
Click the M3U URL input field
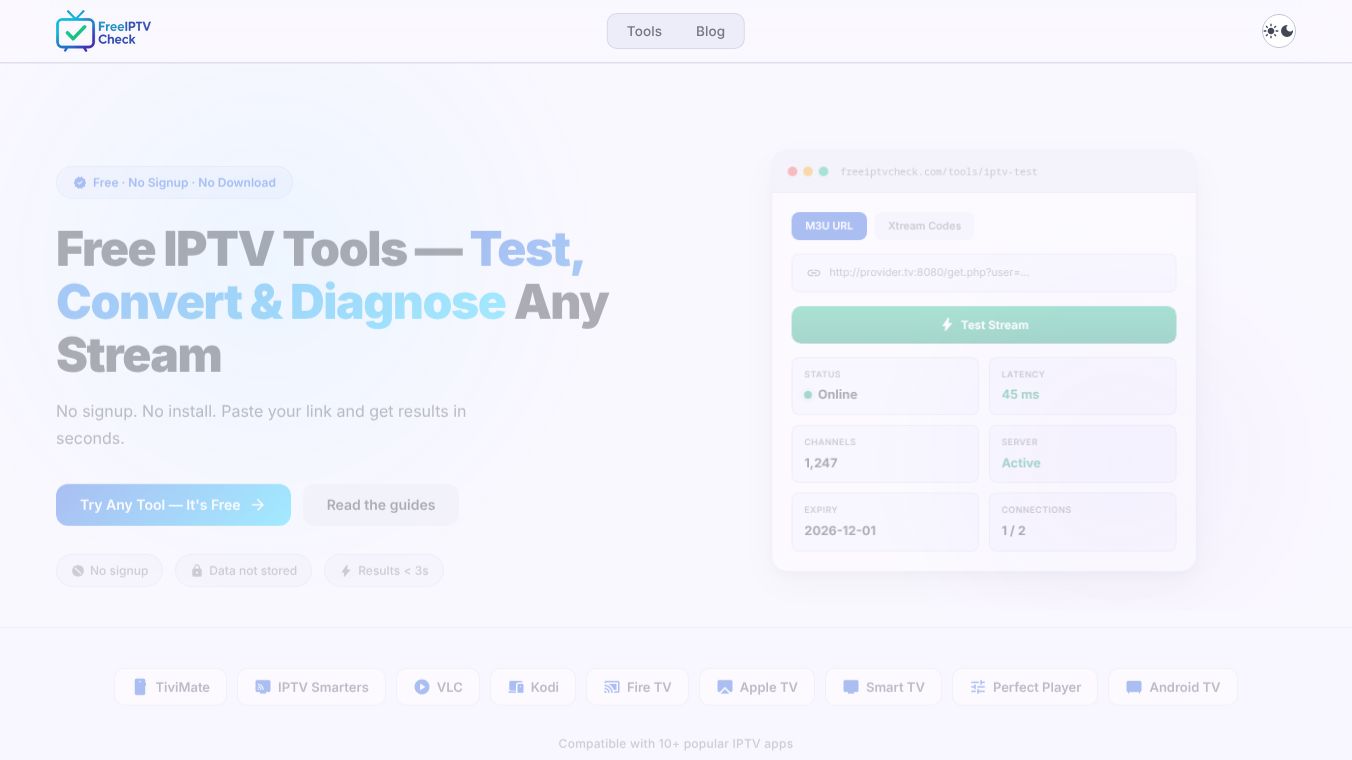pyautogui.click(x=984, y=272)
